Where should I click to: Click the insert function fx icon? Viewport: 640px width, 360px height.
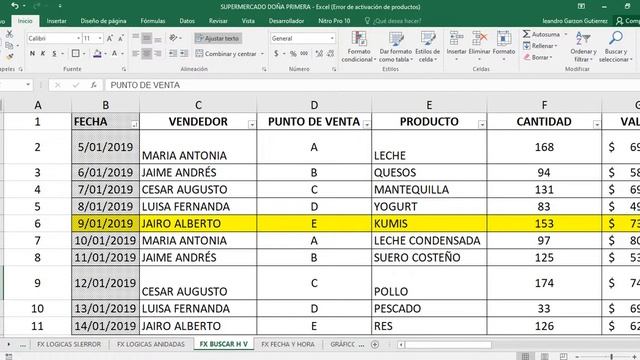pyautogui.click(x=93, y=85)
